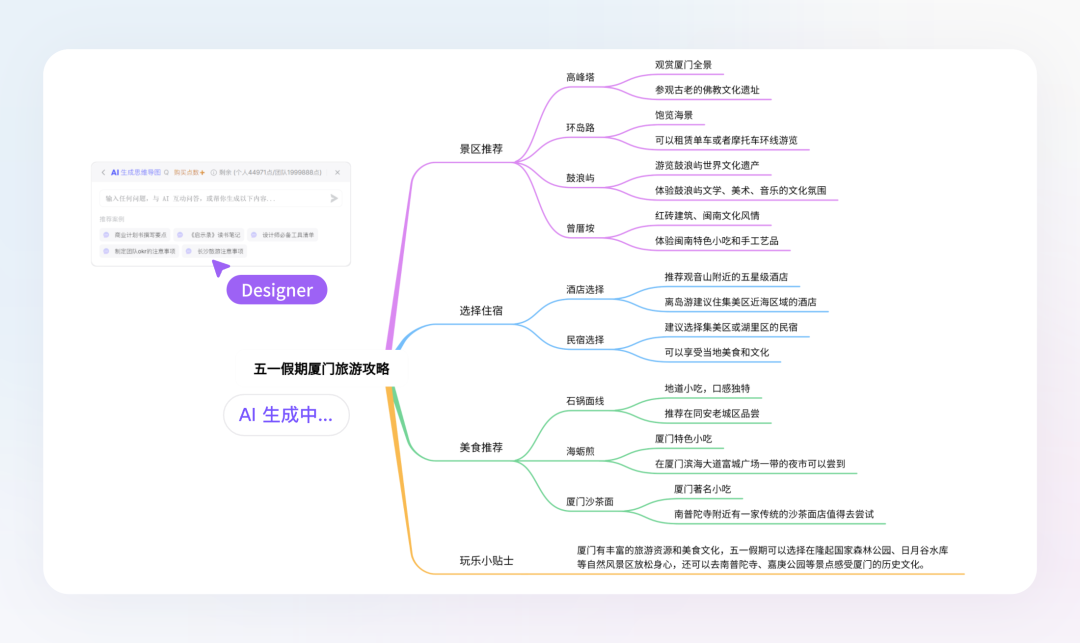Click the 可以租赁单车或者摩托车环线游览 node
Screen dimensions: 1080x643
pyautogui.click(x=726, y=140)
